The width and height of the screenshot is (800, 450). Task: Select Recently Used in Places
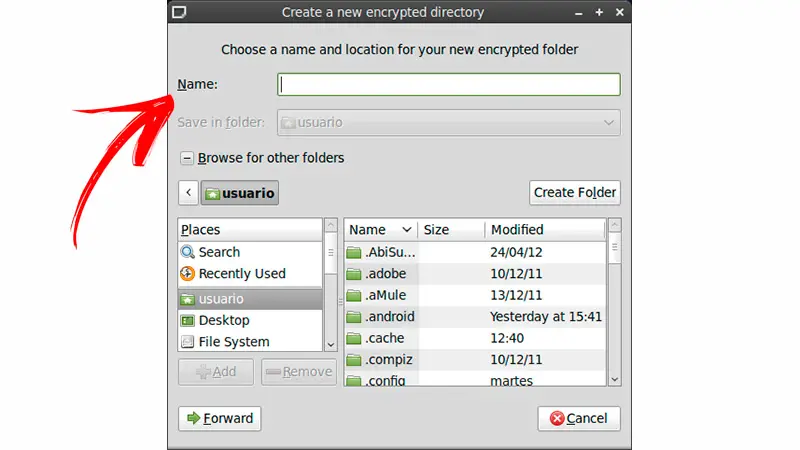[250, 274]
